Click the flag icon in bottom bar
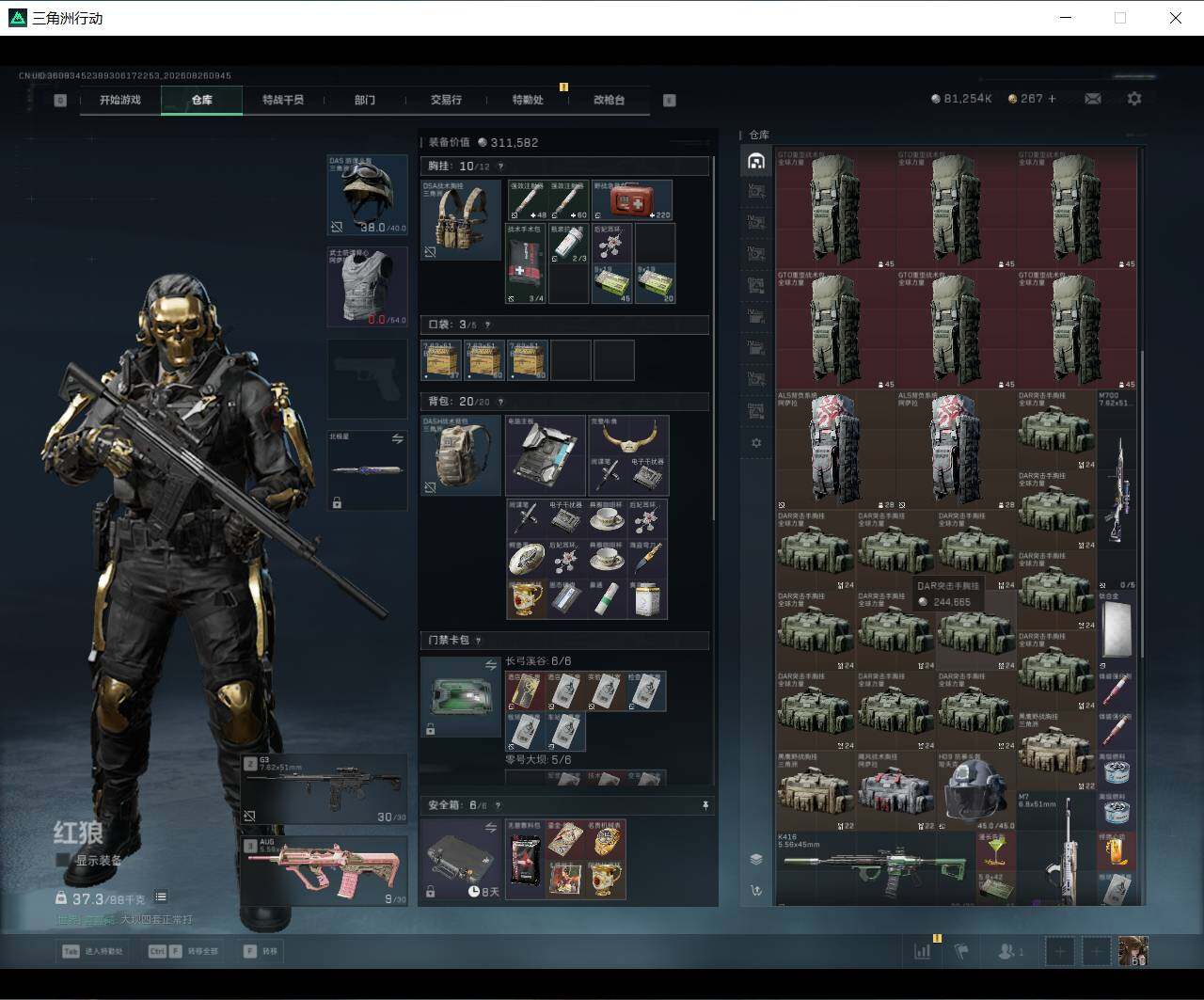 click(x=961, y=951)
